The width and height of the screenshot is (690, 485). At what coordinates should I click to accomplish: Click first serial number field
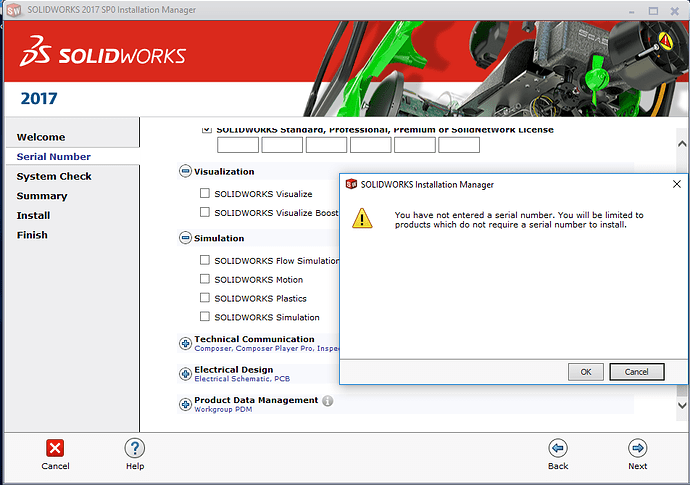[238, 145]
